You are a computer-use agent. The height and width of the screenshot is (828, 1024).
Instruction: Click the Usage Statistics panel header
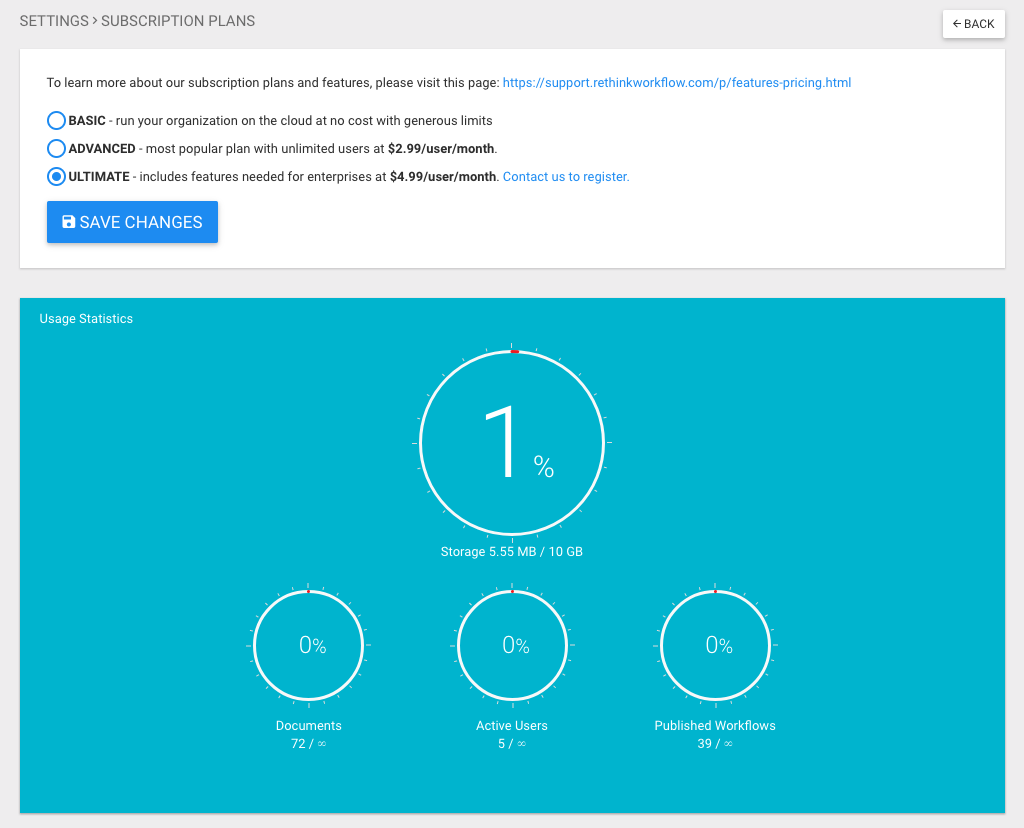tap(85, 318)
